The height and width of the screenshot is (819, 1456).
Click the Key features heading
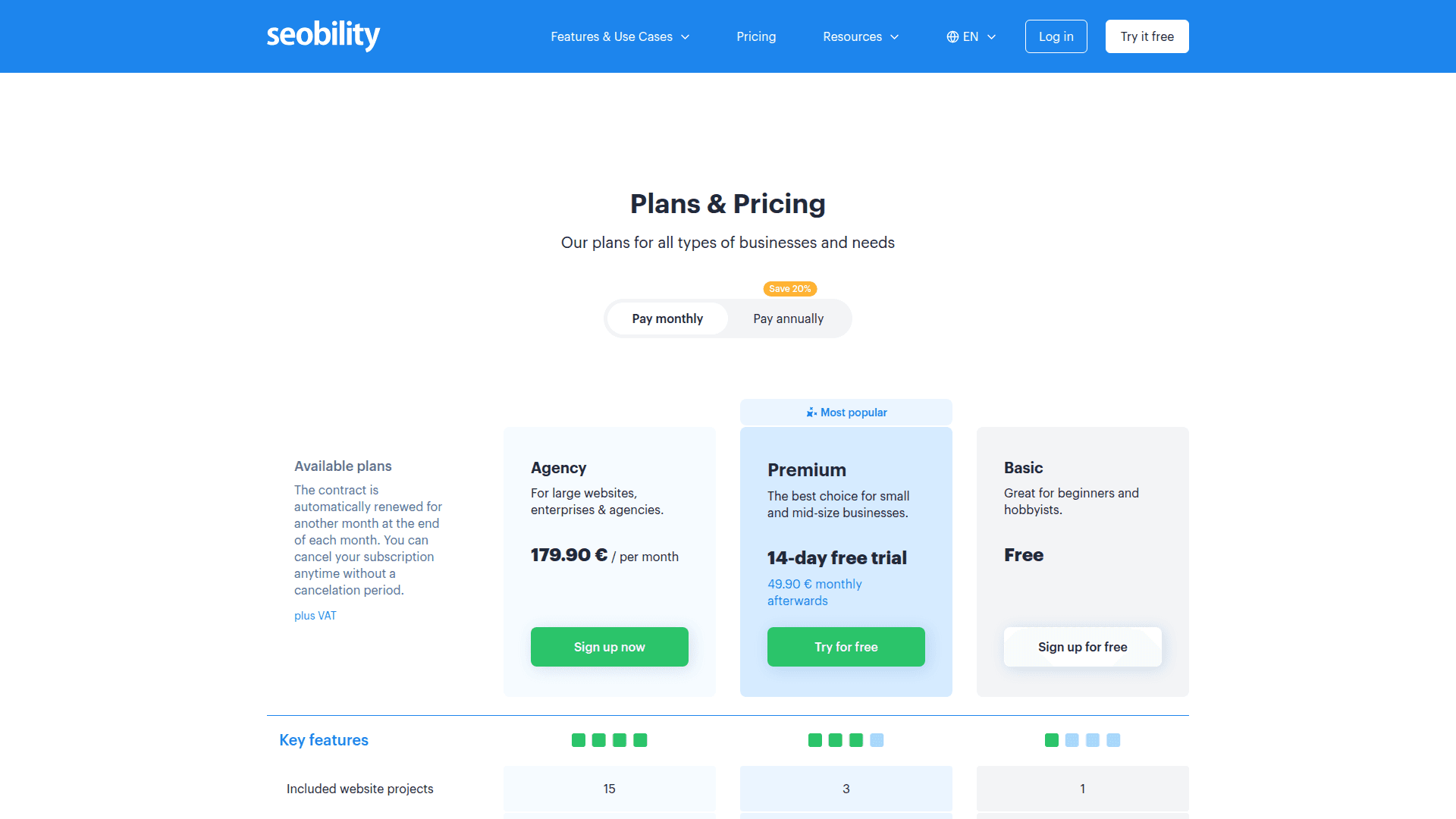pos(323,739)
